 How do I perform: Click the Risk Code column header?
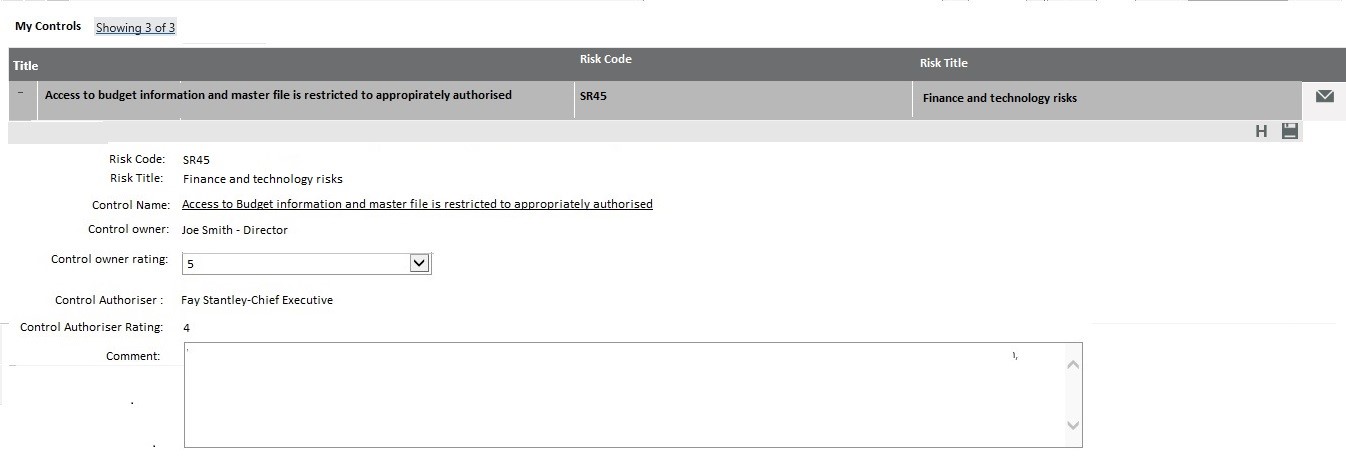[605, 59]
